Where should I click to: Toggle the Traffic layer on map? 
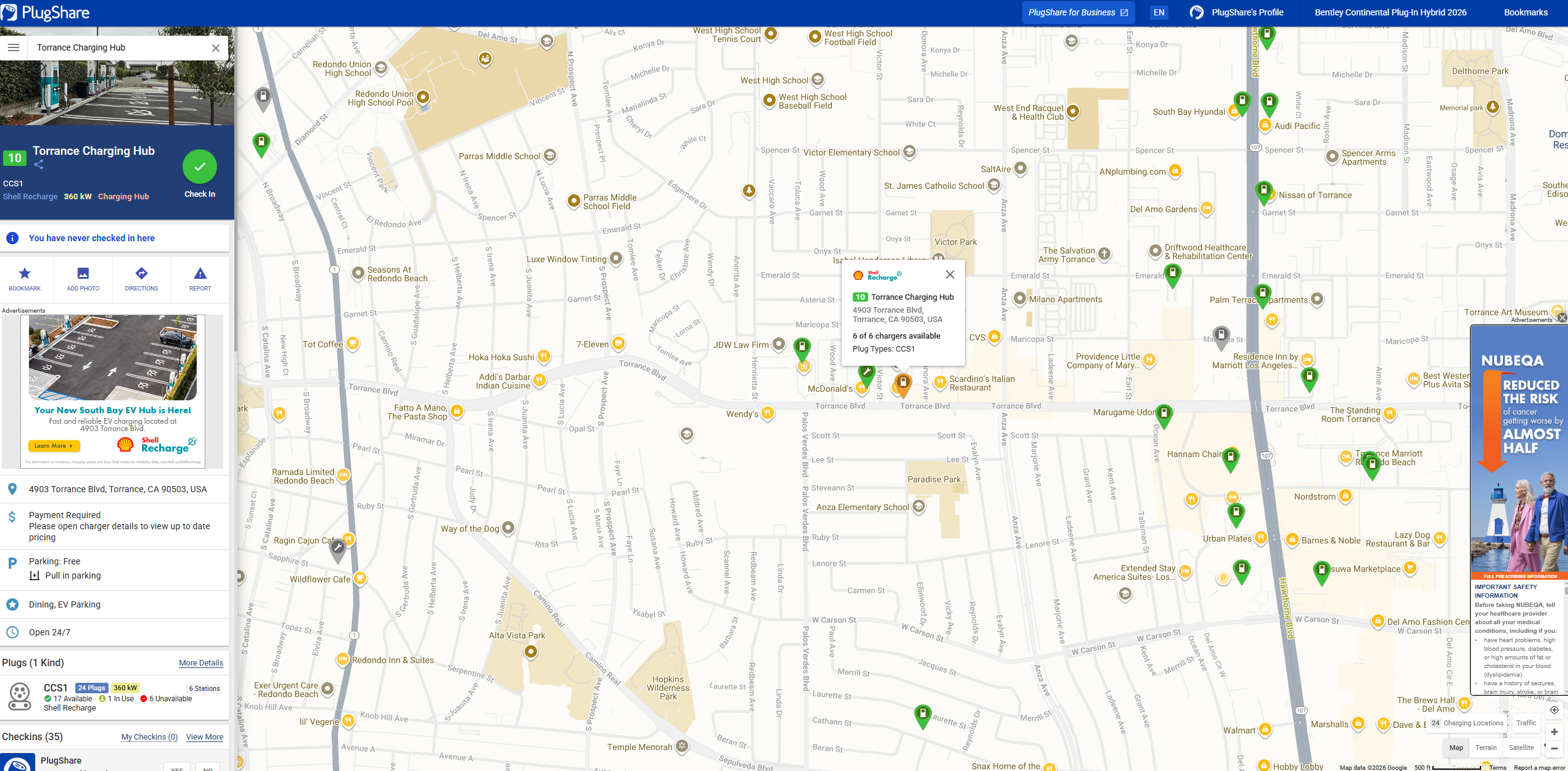pos(1526,723)
